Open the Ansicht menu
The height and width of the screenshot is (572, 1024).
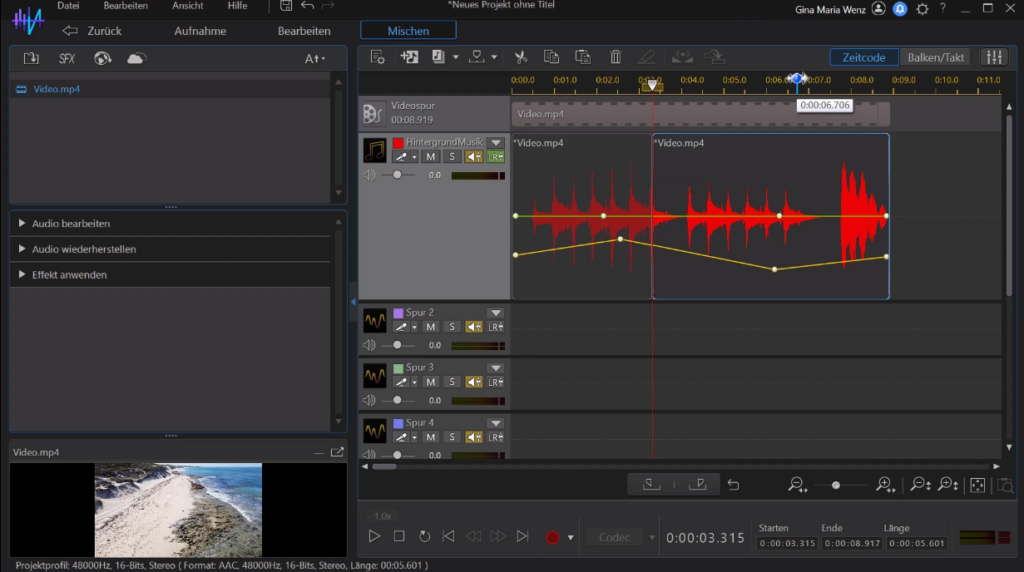pos(187,6)
